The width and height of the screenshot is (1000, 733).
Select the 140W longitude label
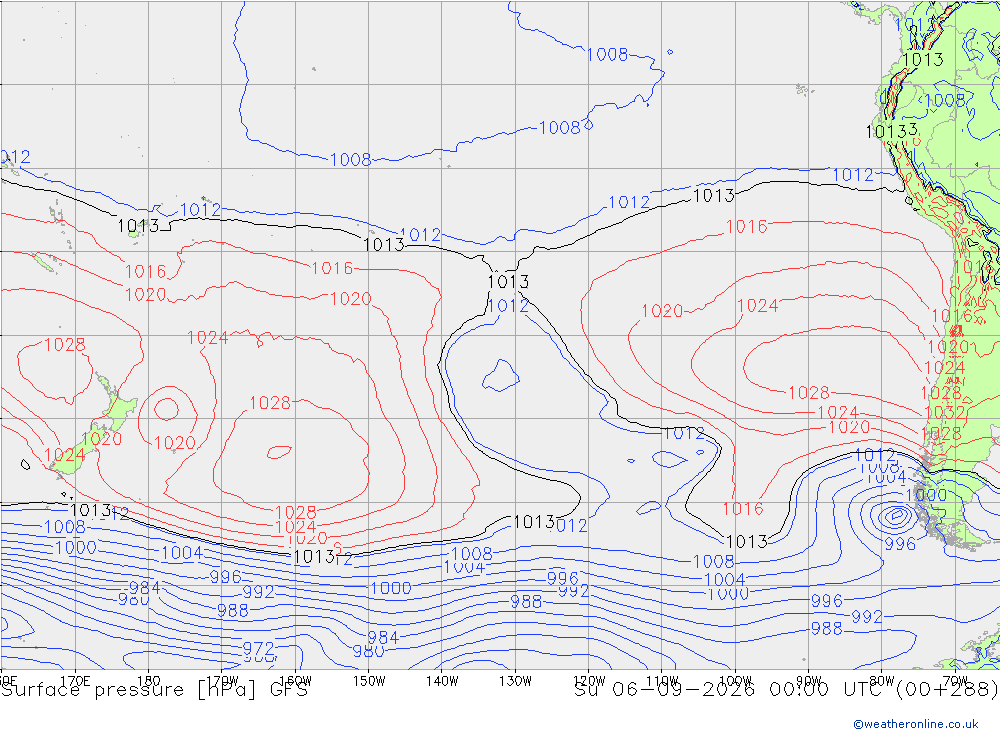[x=442, y=681]
